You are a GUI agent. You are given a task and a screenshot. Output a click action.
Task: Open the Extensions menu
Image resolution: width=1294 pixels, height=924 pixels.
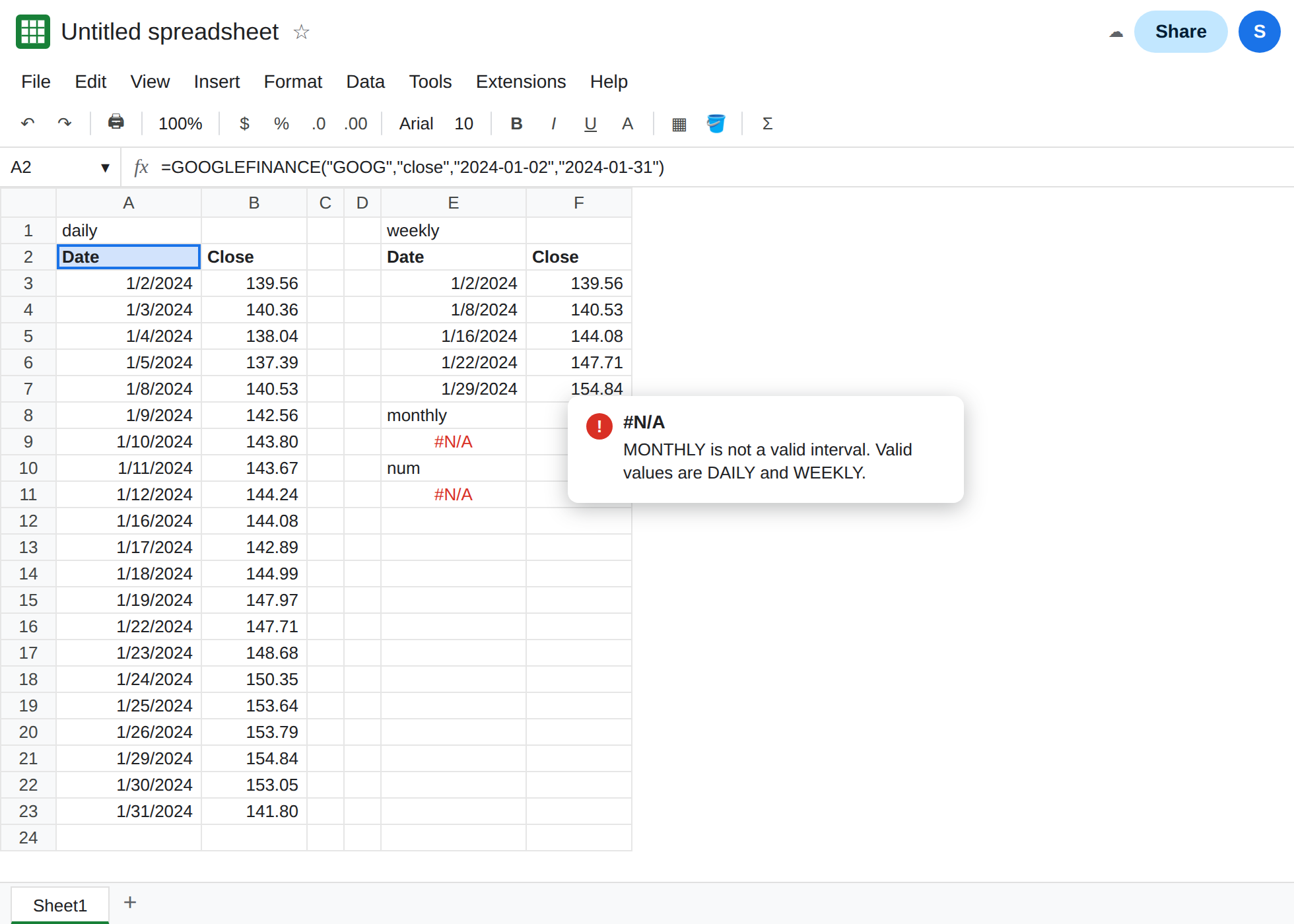(x=521, y=81)
